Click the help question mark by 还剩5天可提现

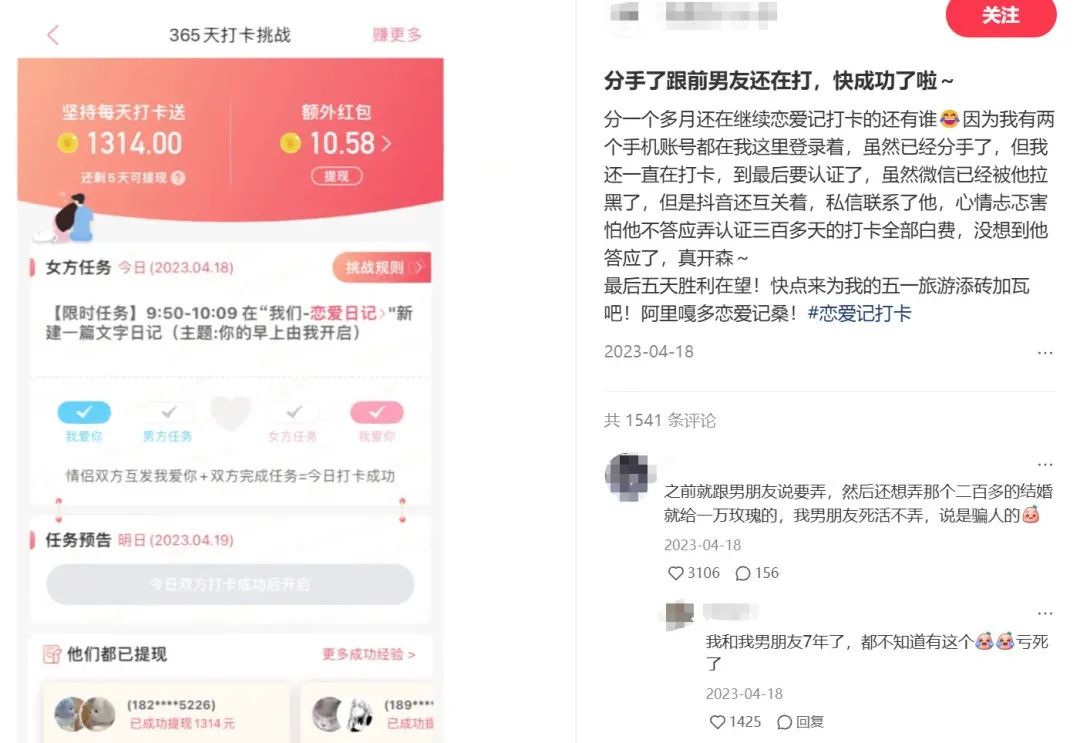(178, 178)
